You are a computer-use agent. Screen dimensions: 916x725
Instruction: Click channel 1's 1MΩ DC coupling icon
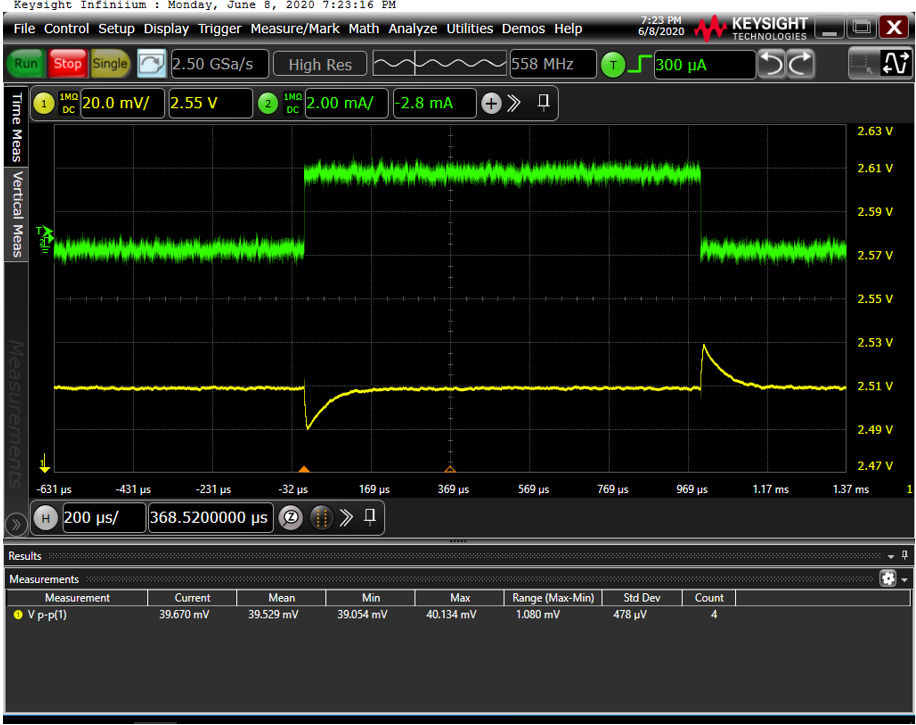coord(69,101)
